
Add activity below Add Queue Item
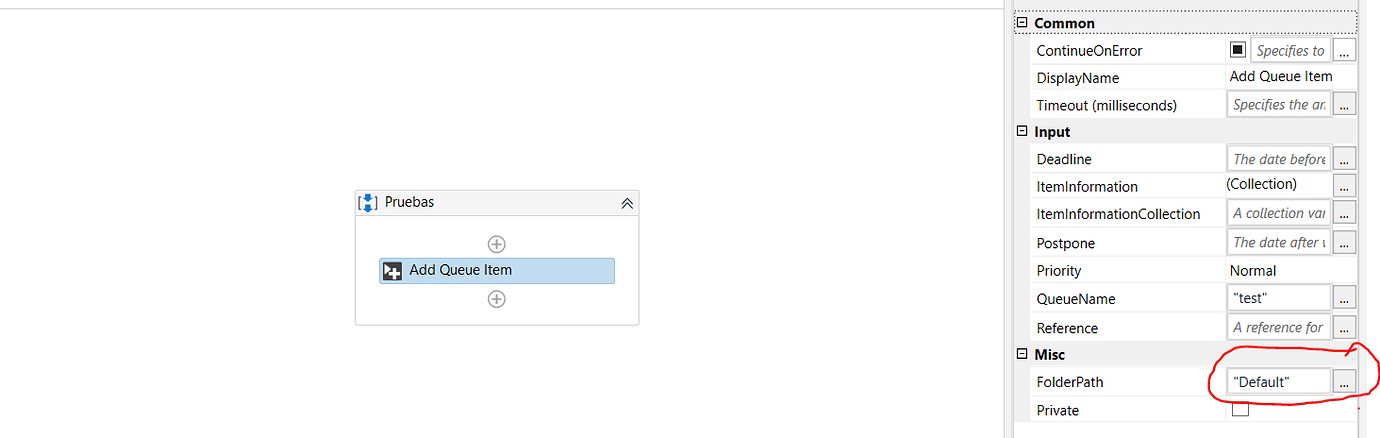click(496, 299)
